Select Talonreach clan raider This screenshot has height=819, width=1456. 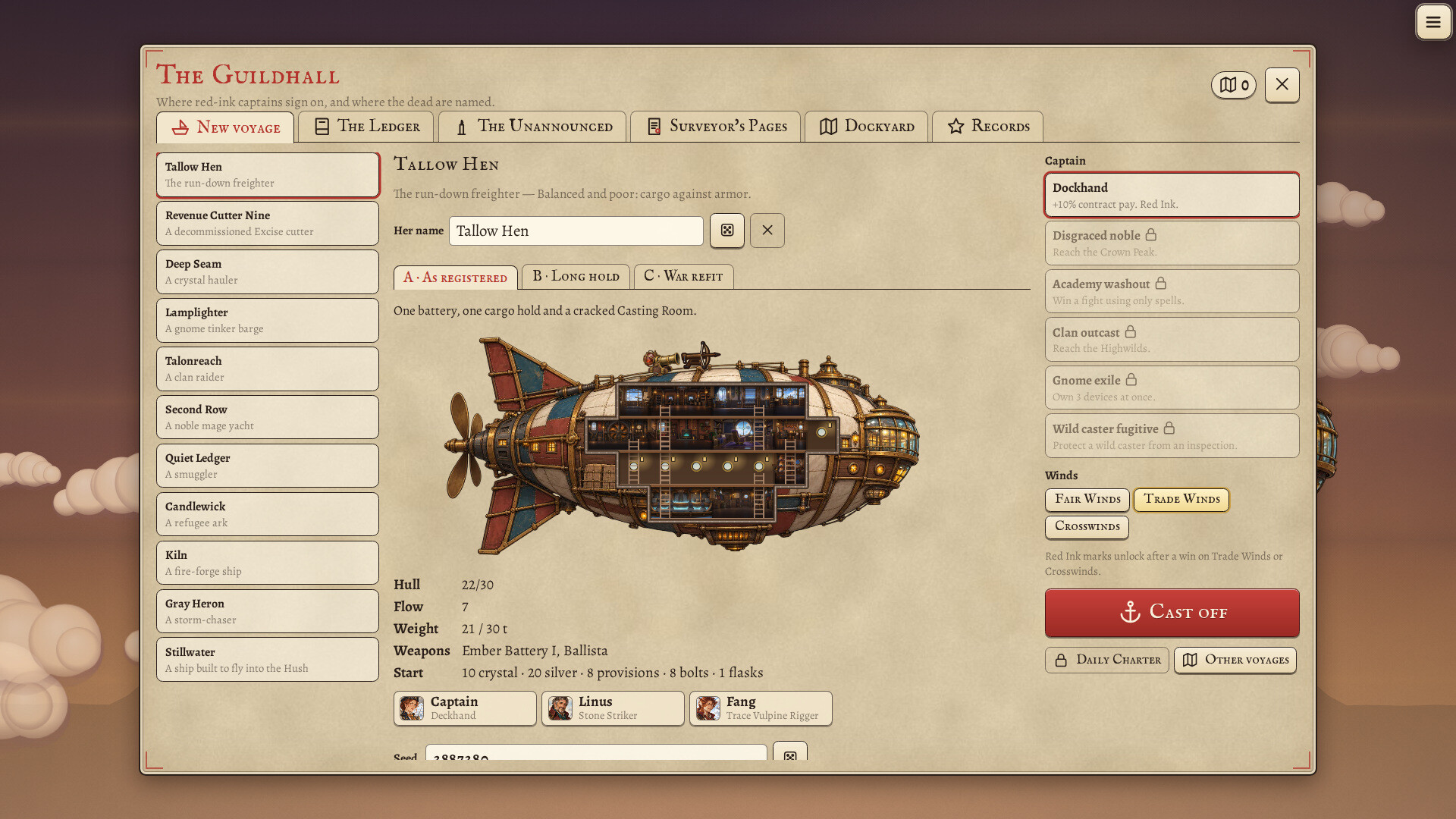[x=267, y=369]
